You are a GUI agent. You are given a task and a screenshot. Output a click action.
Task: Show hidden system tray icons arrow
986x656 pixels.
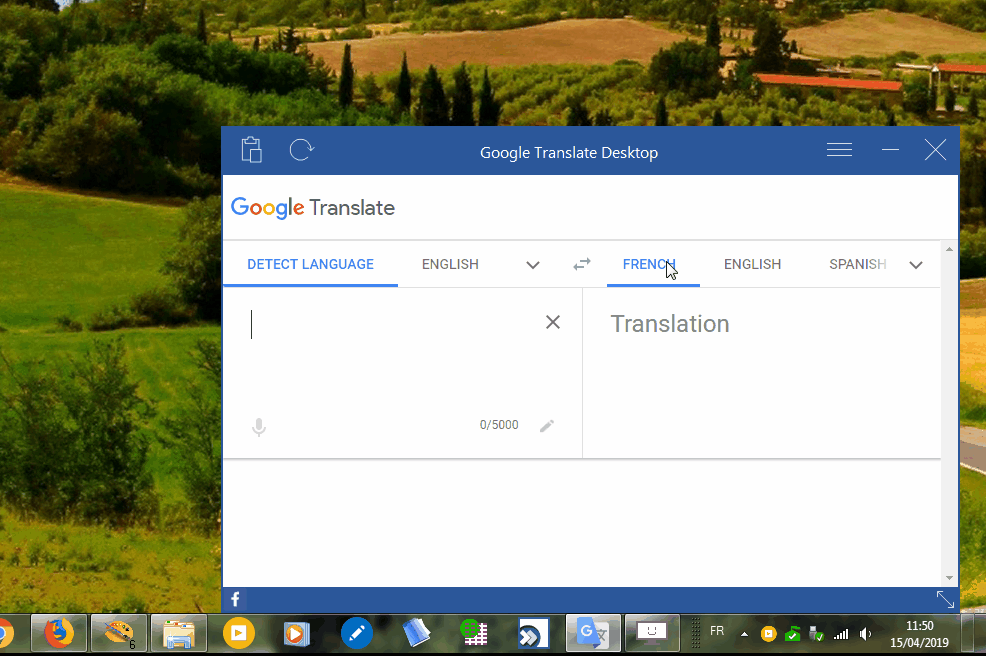pos(745,634)
